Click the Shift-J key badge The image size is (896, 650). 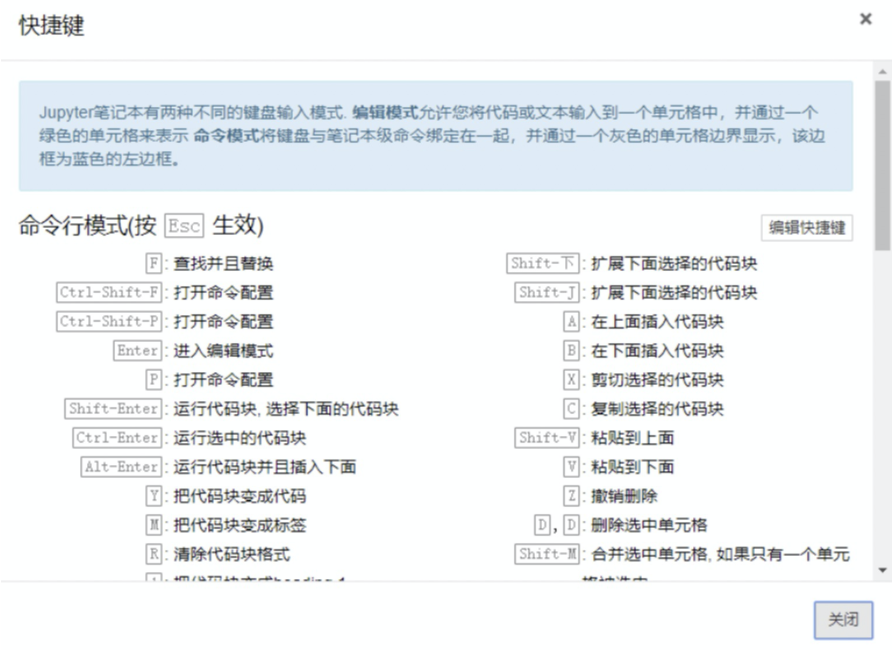click(547, 293)
